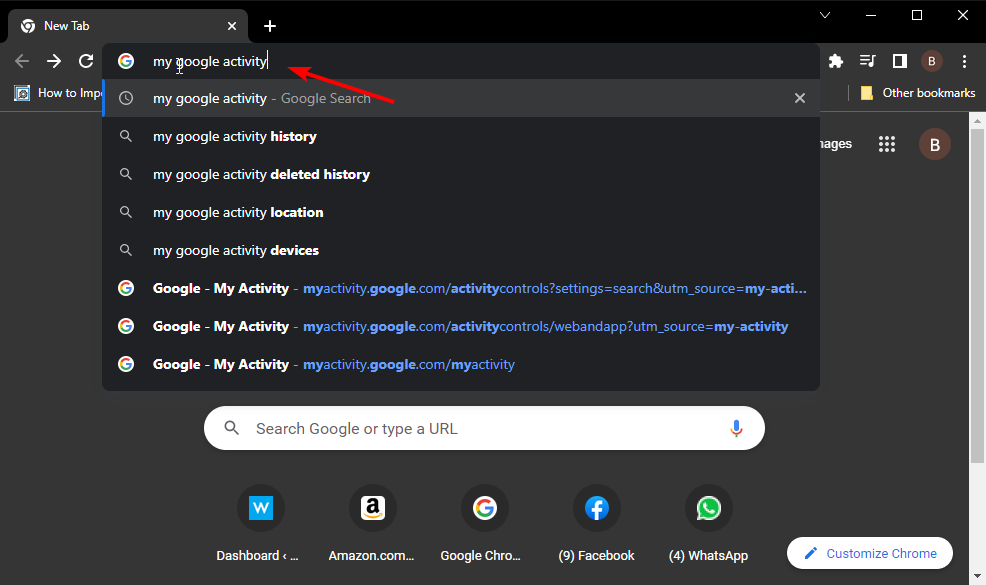Go forward with the forward arrow

54,61
